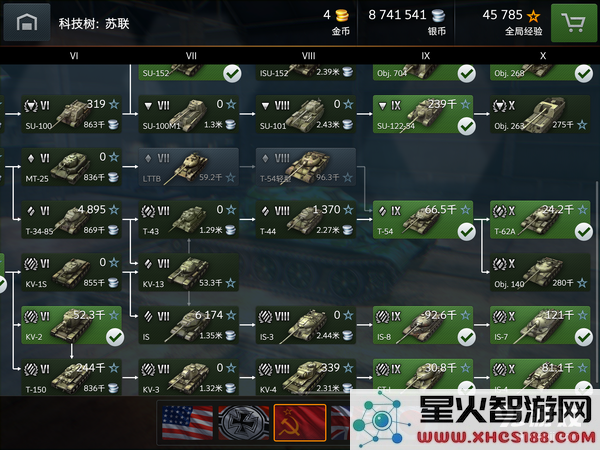
Task: Open the IS-3 tank card
Action: pos(306,325)
